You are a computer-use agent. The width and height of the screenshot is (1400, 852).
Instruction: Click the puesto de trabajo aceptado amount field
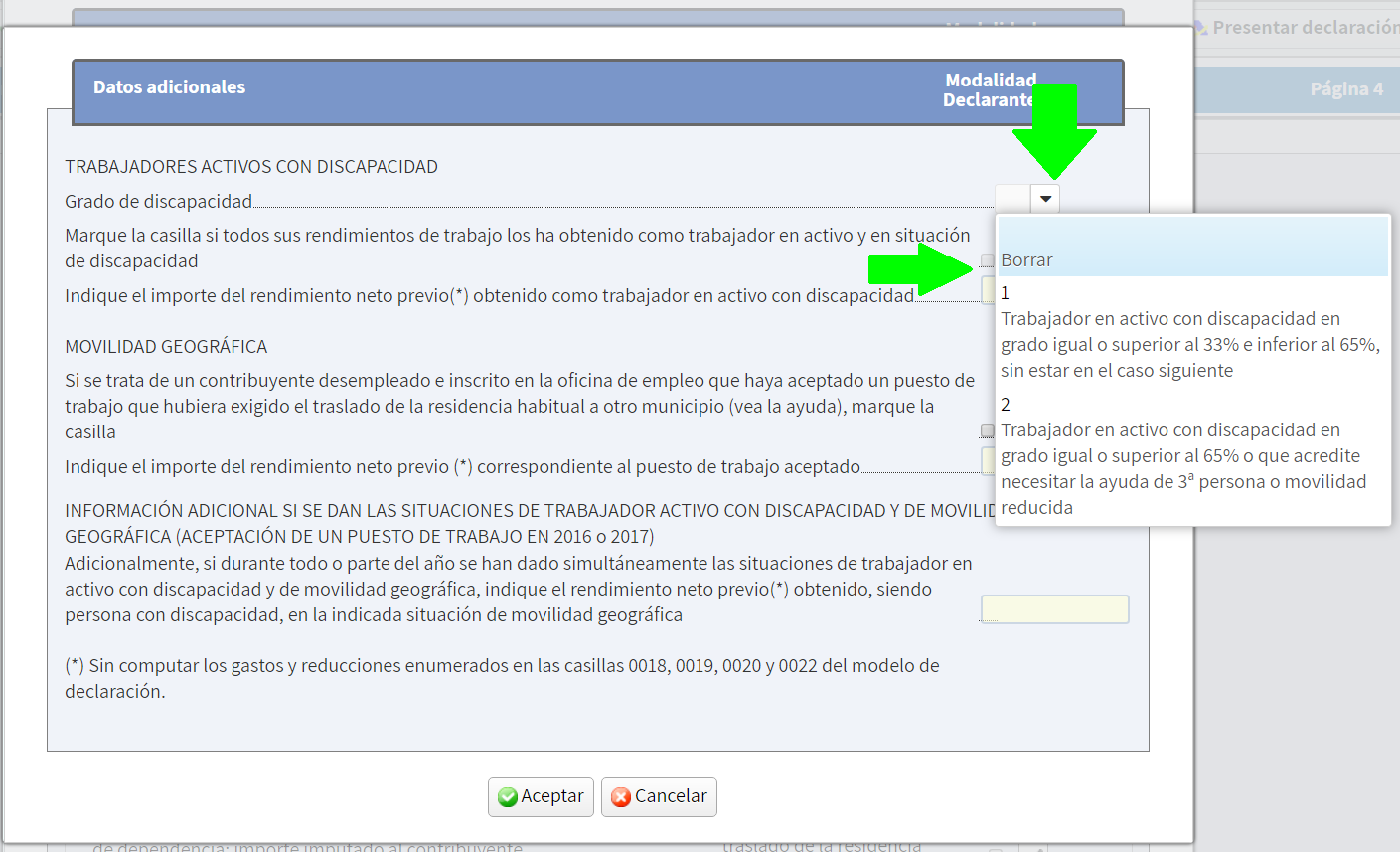[987, 460]
